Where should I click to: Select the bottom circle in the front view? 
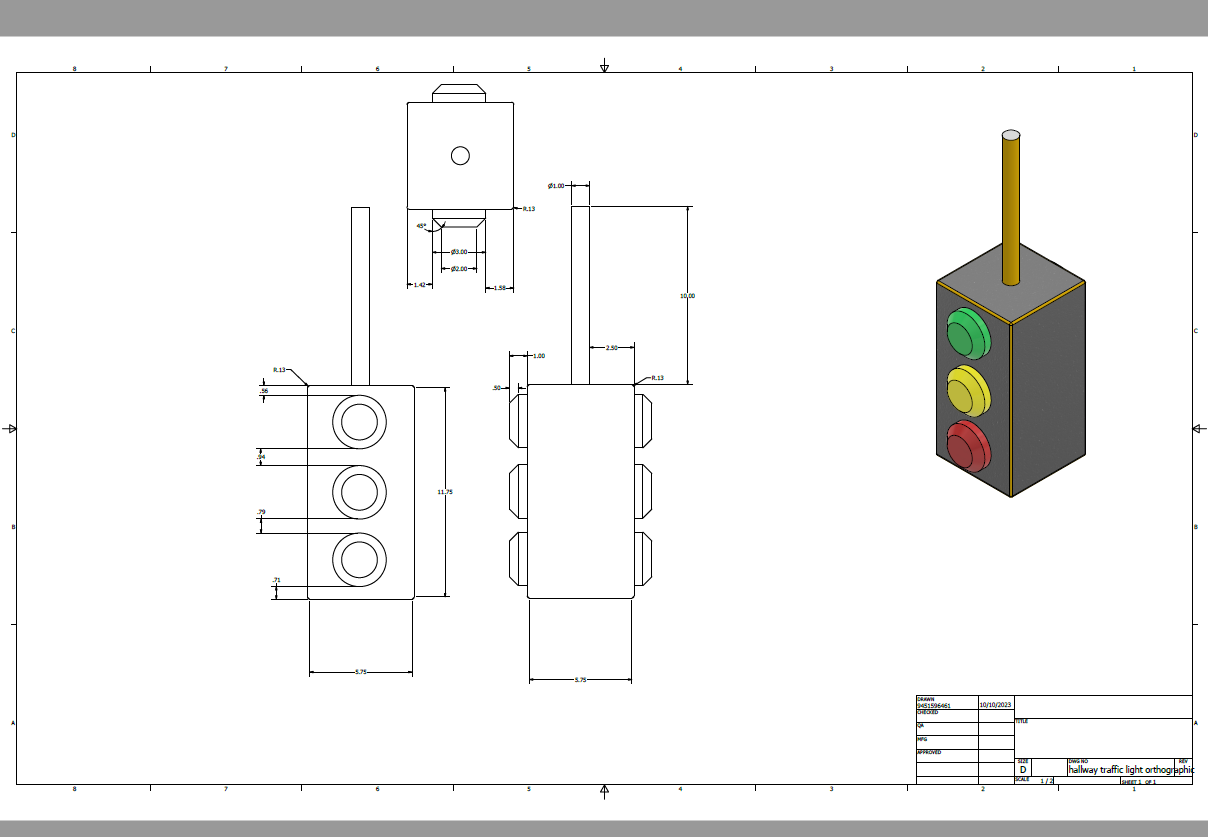click(x=359, y=560)
